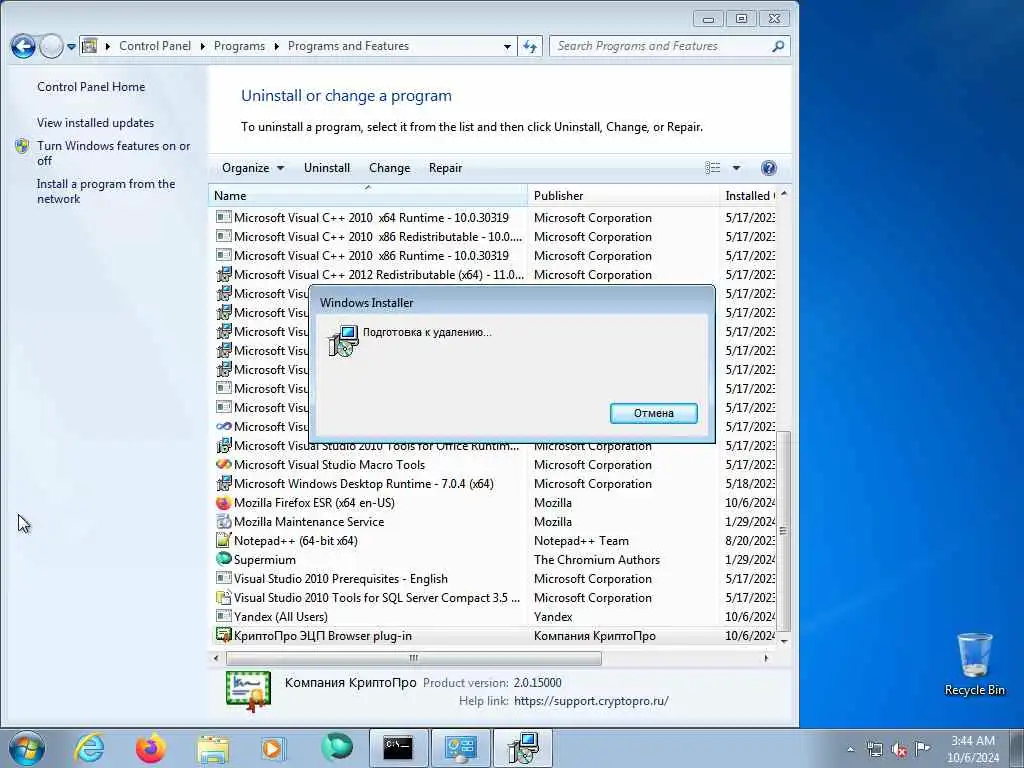Screen dimensions: 1024x768
Task: Click the Visual Studio Macro Tools icon
Action: 223,464
